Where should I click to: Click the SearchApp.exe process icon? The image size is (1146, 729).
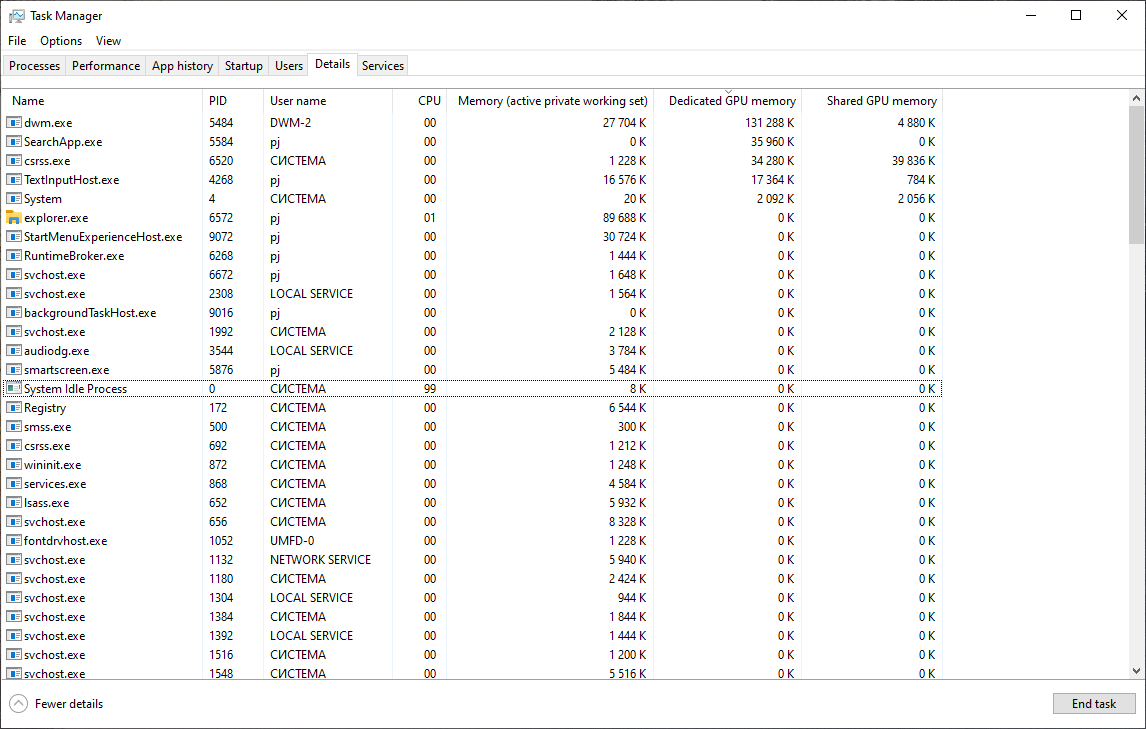click(14, 141)
